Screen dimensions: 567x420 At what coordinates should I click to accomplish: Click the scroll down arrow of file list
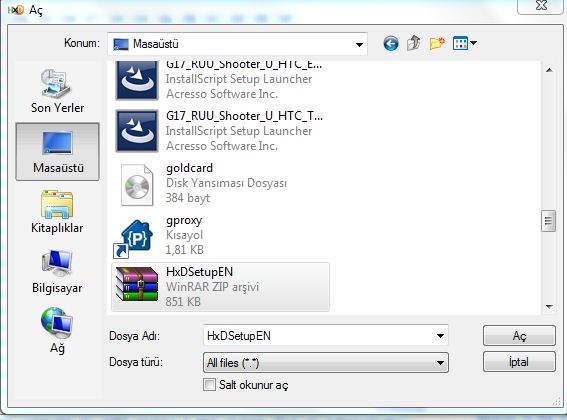(x=549, y=307)
